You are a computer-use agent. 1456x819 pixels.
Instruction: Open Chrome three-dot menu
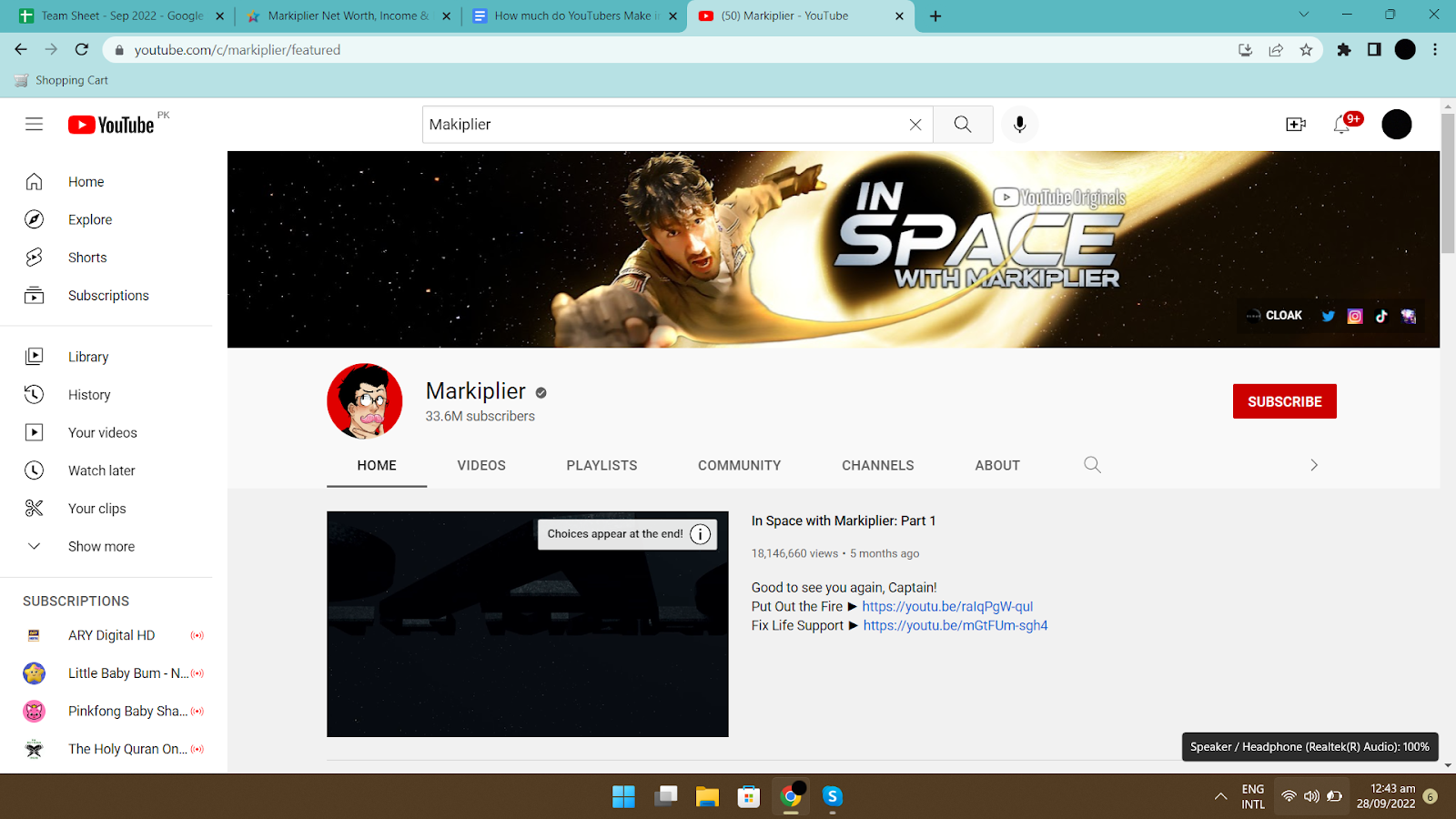(1435, 50)
